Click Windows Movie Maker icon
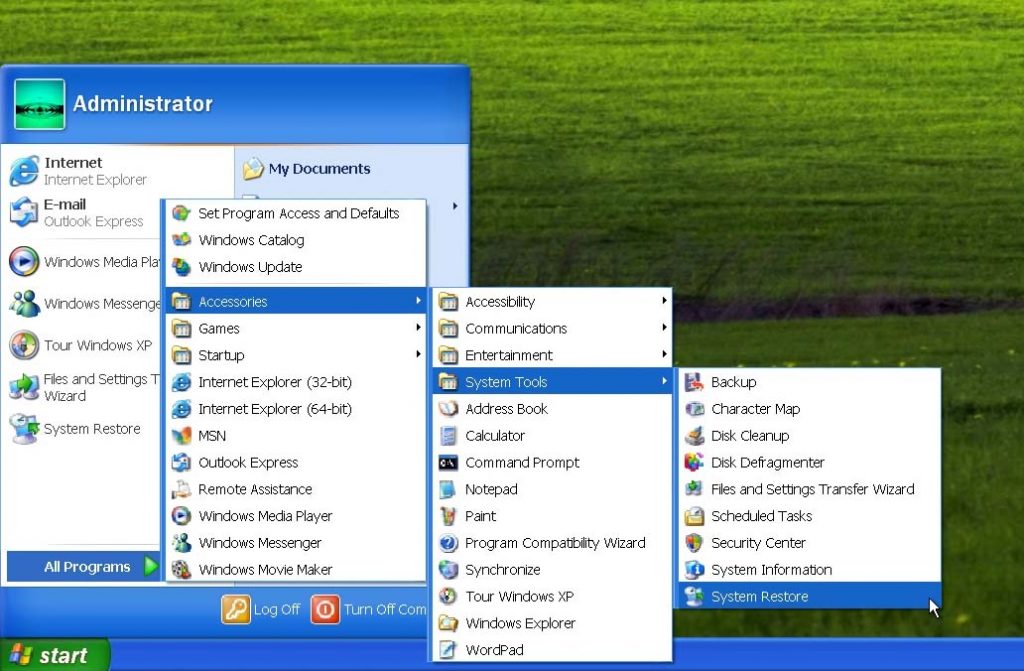The width and height of the screenshot is (1024, 671). (181, 569)
